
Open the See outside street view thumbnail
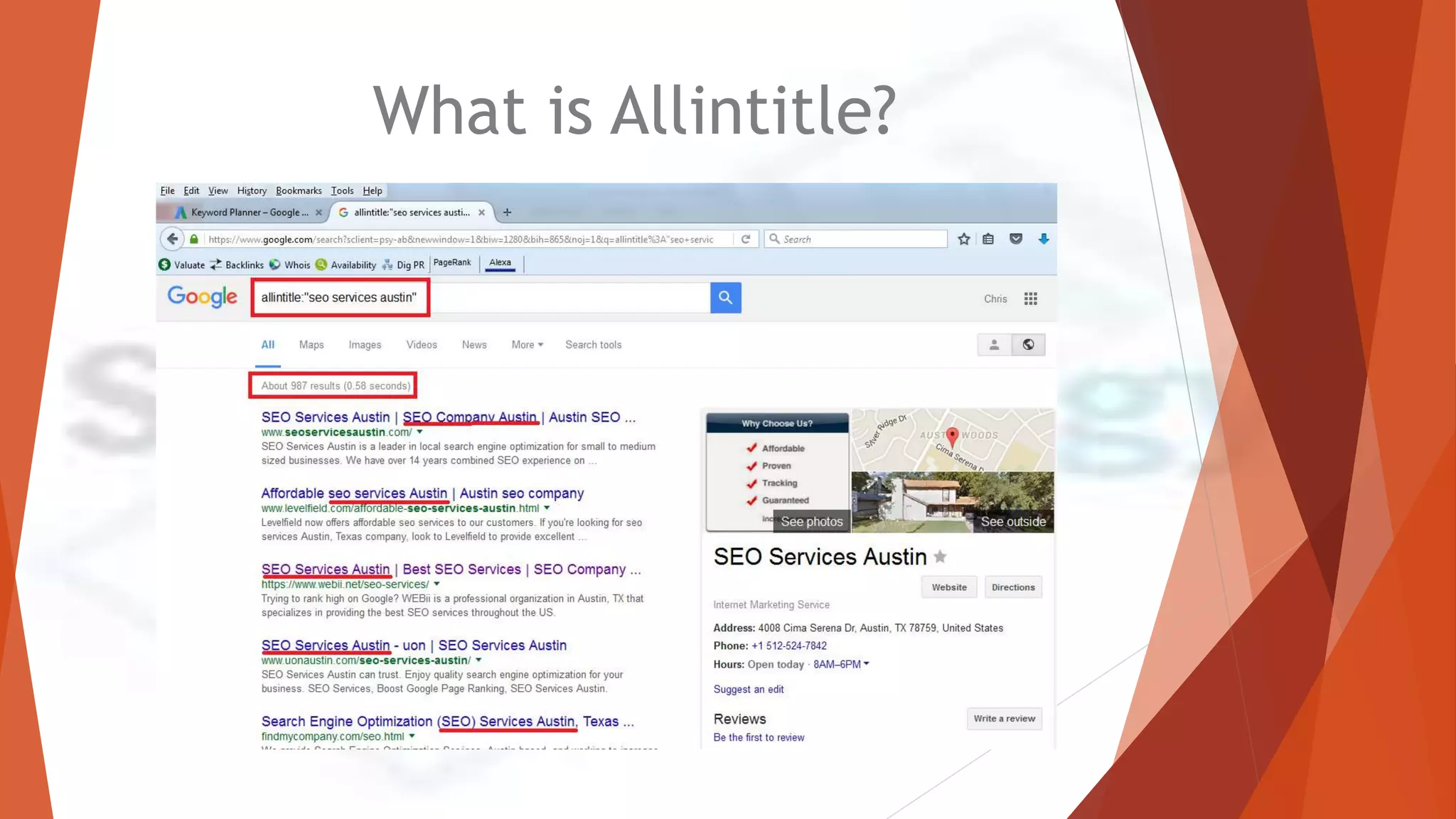(953, 502)
